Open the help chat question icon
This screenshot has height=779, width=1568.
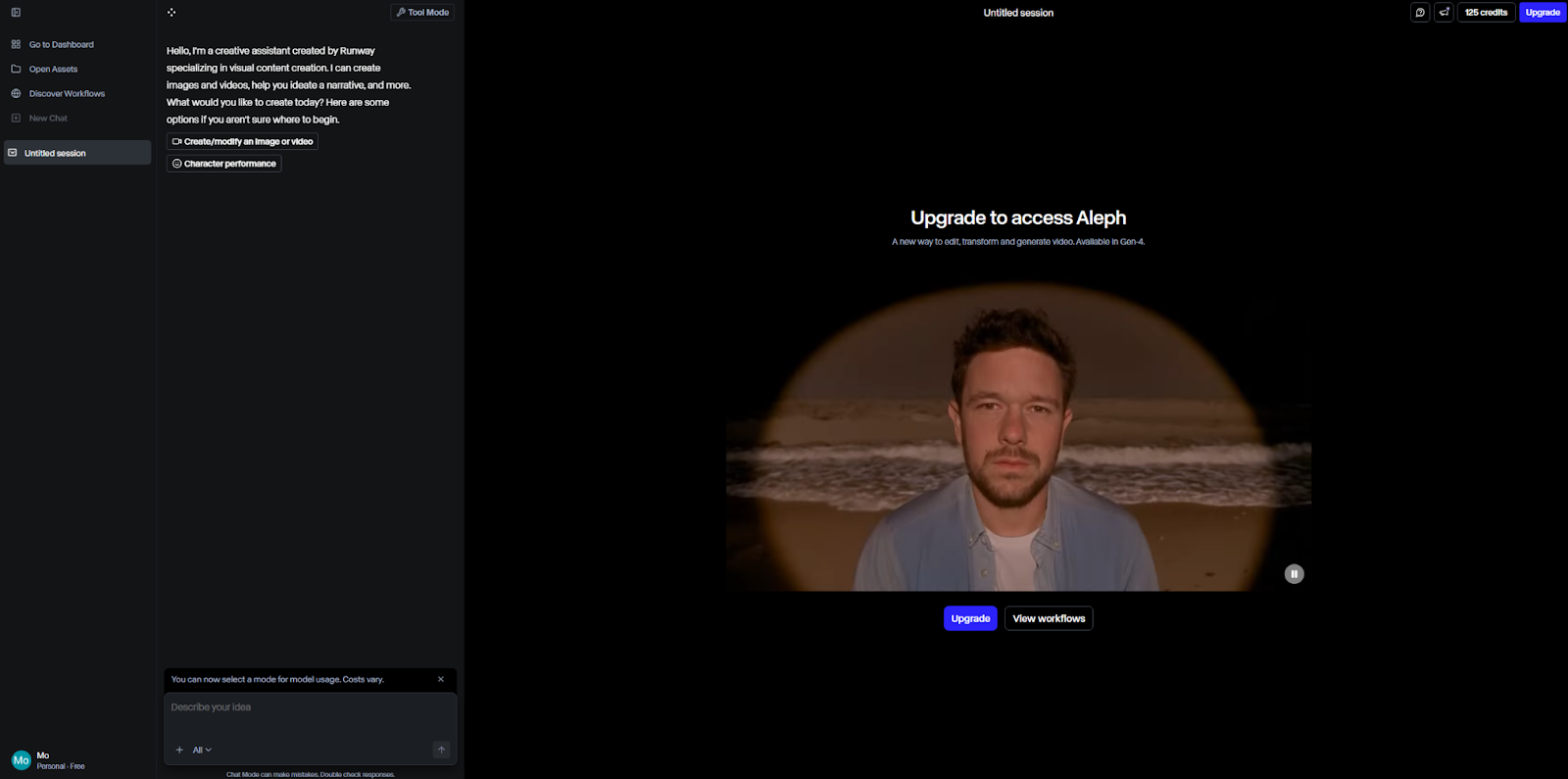(1420, 13)
